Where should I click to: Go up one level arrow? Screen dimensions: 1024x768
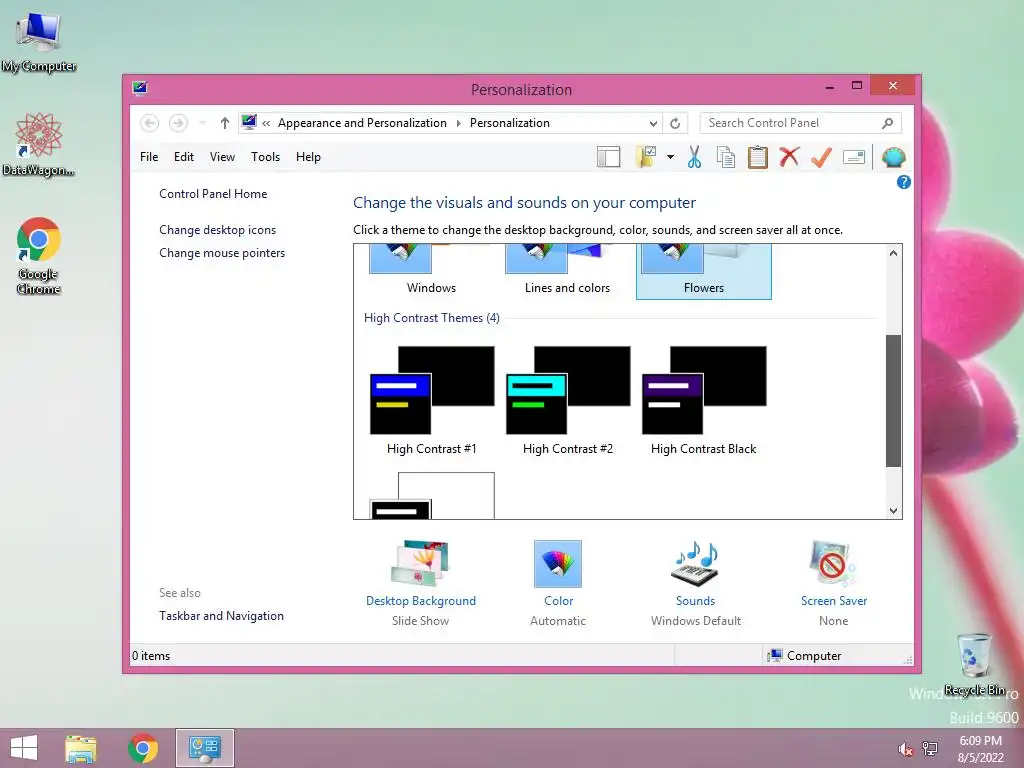click(x=225, y=123)
